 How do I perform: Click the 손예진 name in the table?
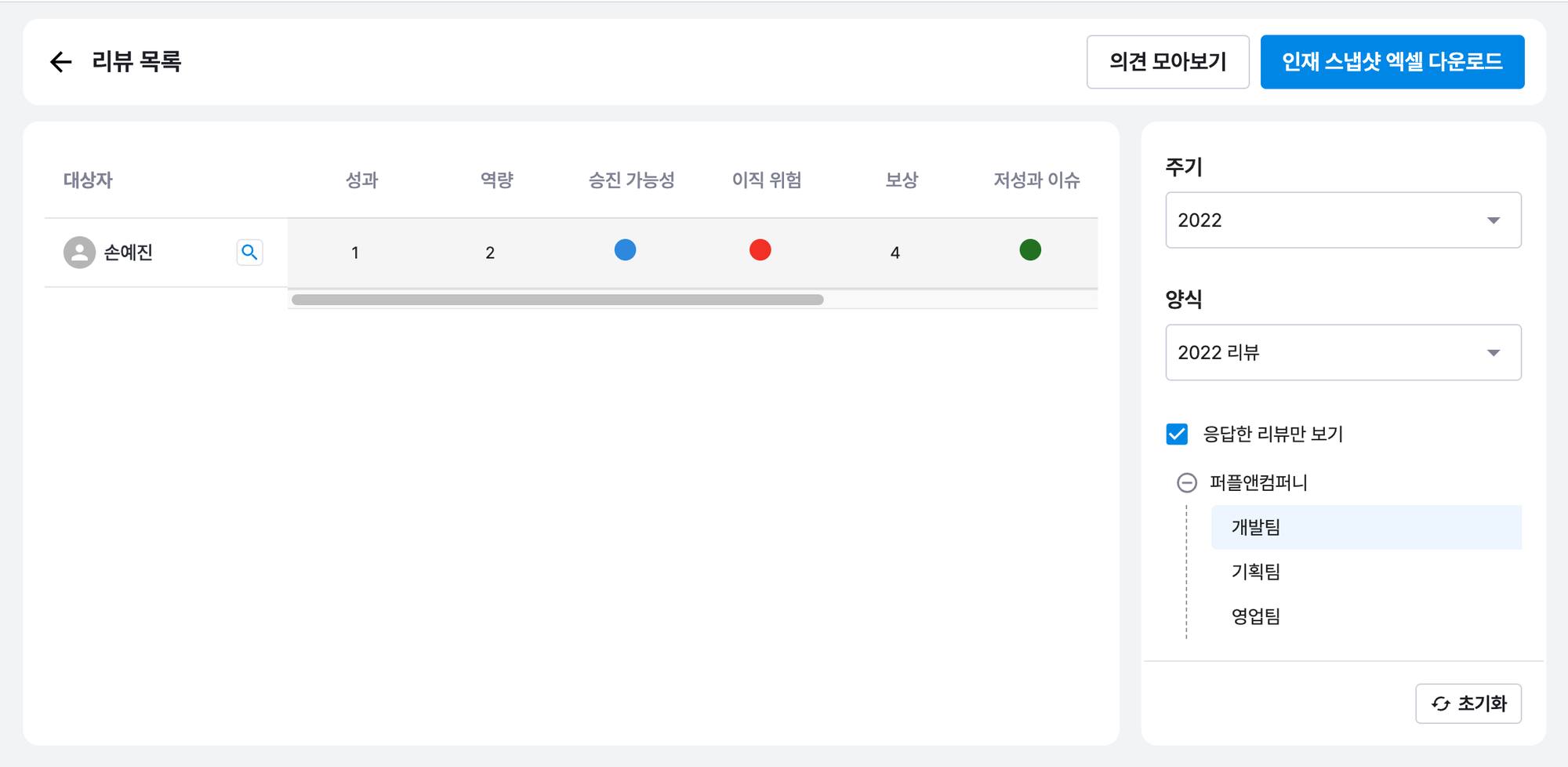click(x=129, y=253)
